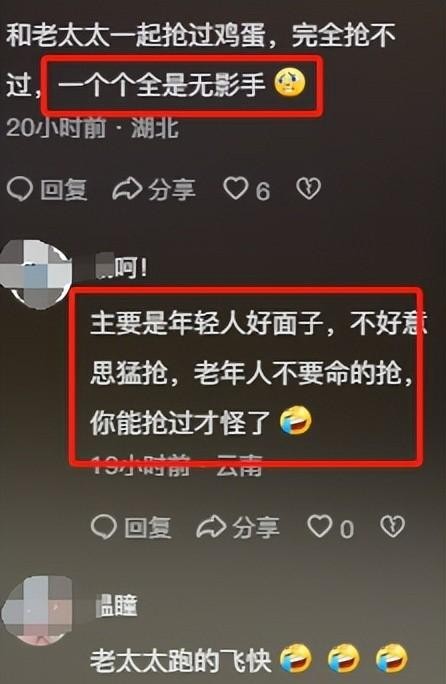Tap share arrow icon under Hubei comment
This screenshot has height=684, width=446.
[x=127, y=189]
